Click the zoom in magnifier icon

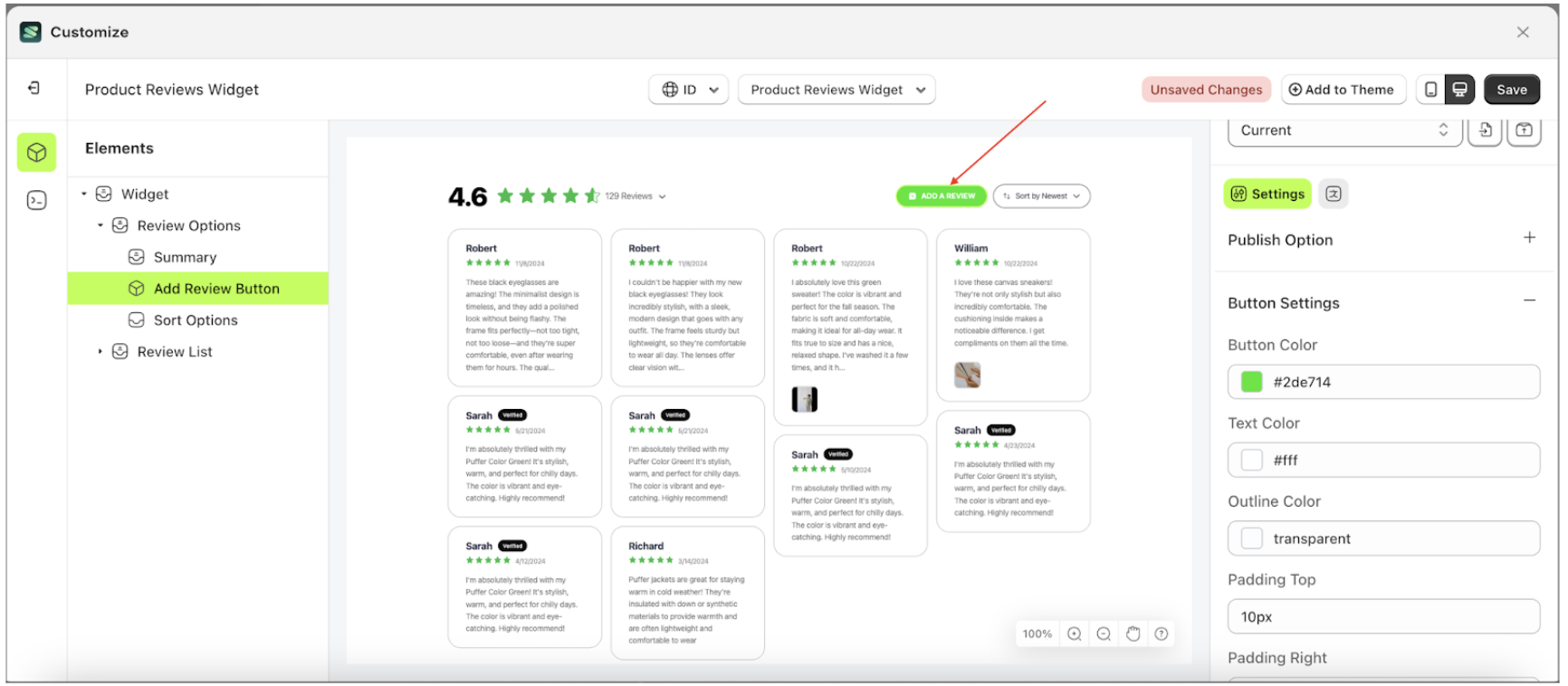[1075, 634]
